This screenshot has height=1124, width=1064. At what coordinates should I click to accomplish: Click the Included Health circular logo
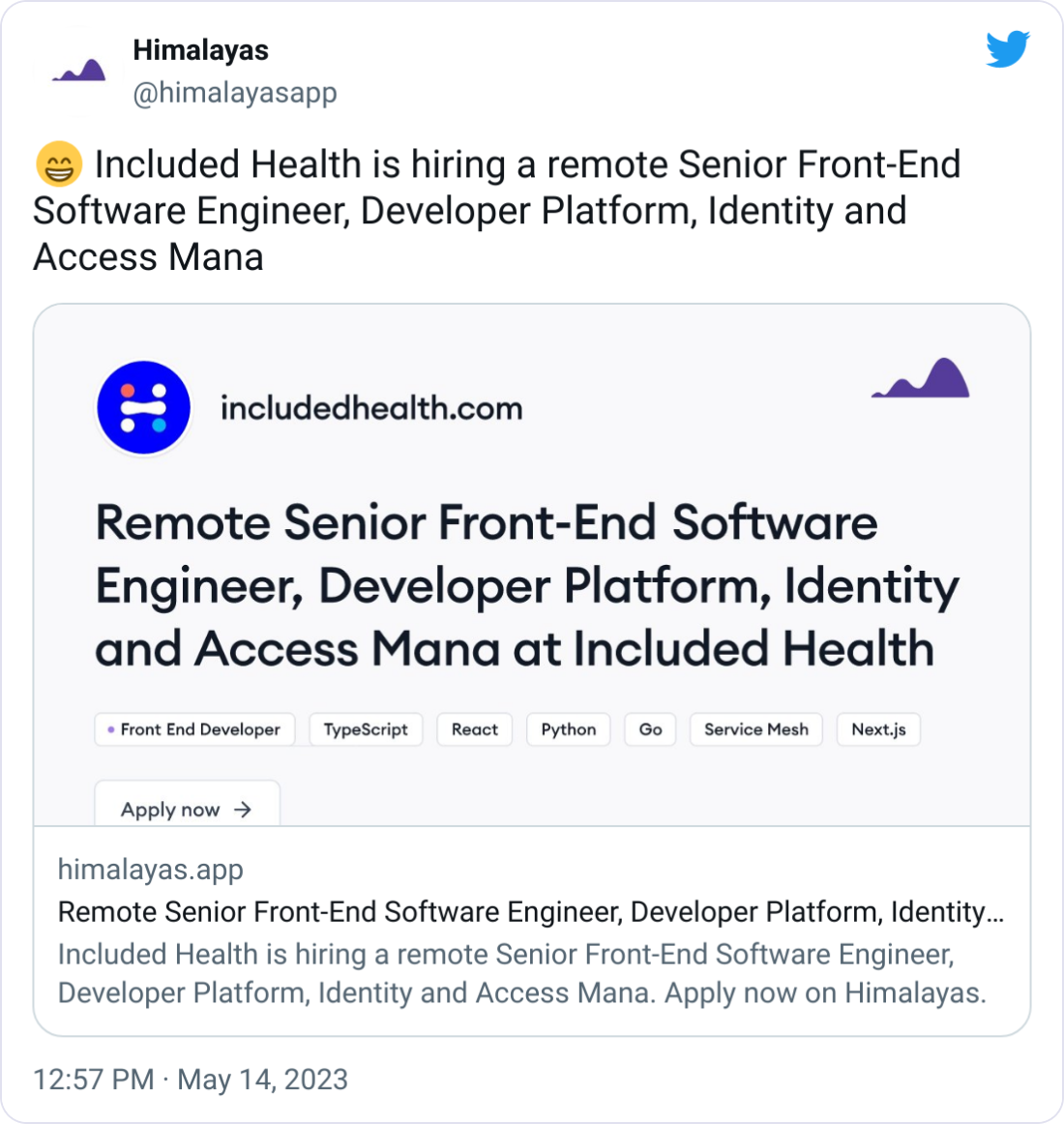click(x=143, y=407)
